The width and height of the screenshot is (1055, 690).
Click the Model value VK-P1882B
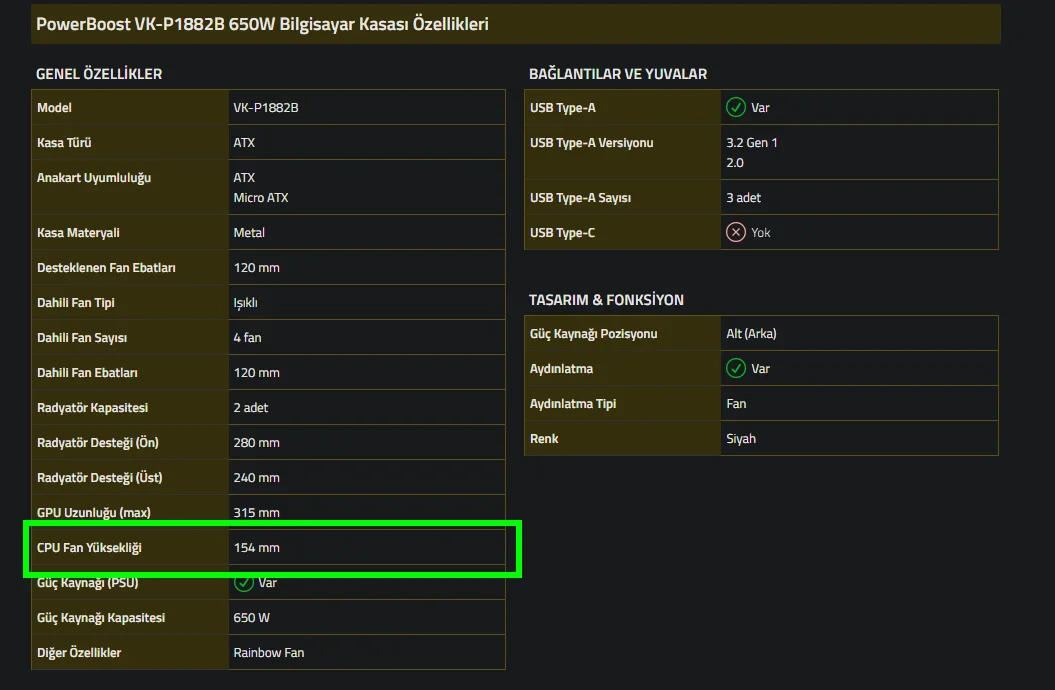(266, 108)
